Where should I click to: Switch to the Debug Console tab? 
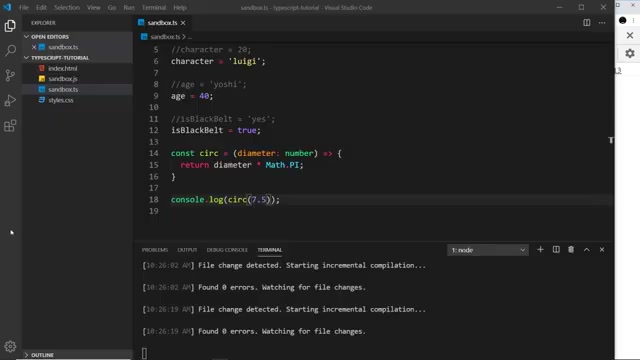tap(227, 250)
